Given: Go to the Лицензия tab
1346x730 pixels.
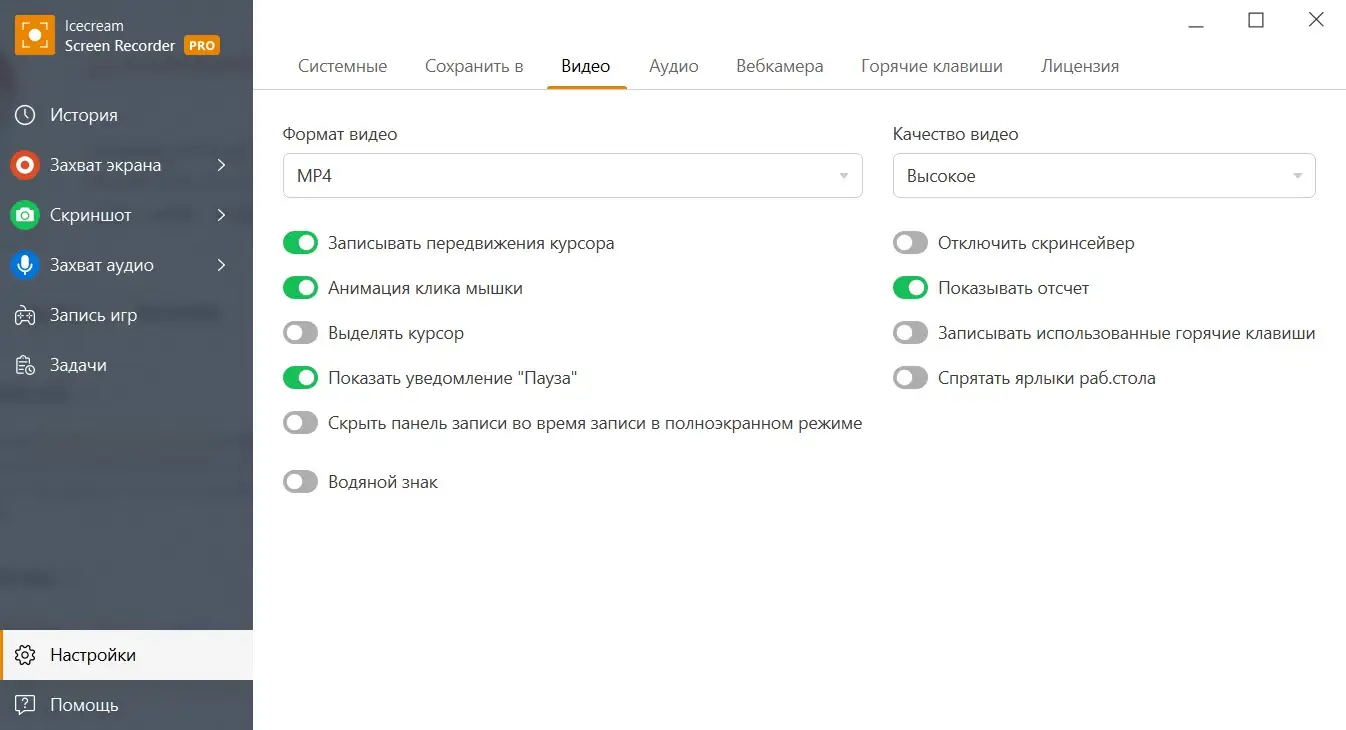Looking at the screenshot, I should click(x=1080, y=66).
